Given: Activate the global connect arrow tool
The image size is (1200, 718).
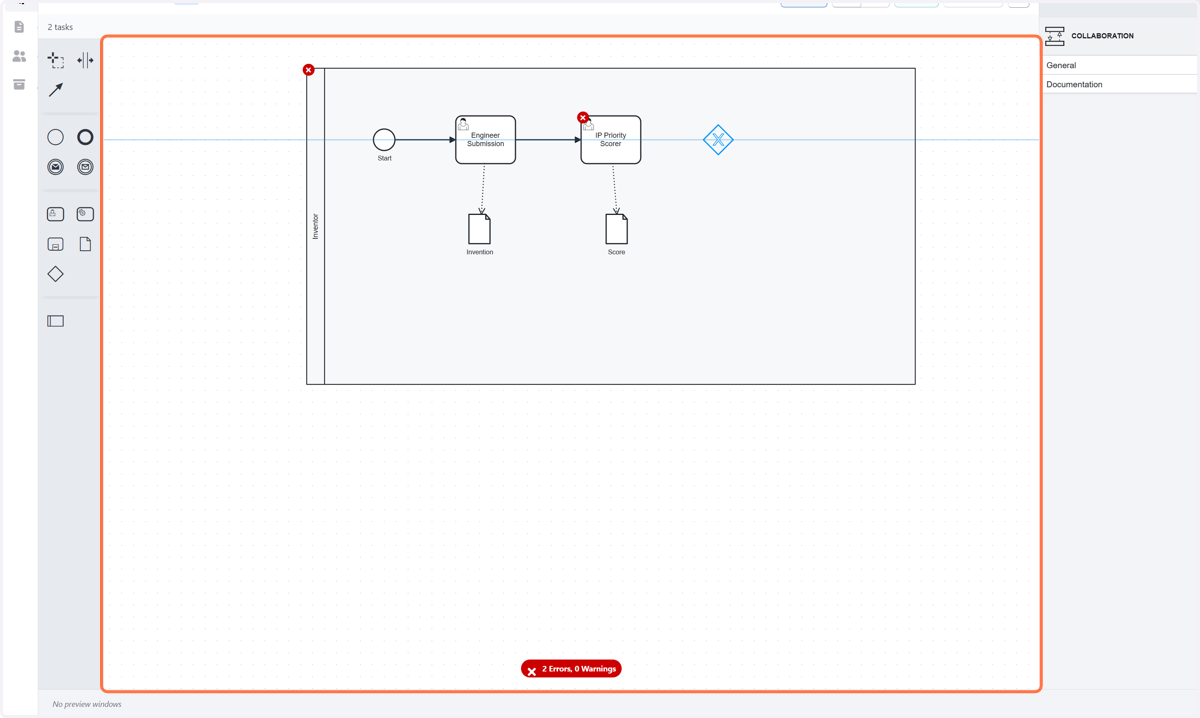Looking at the screenshot, I should click(56, 90).
